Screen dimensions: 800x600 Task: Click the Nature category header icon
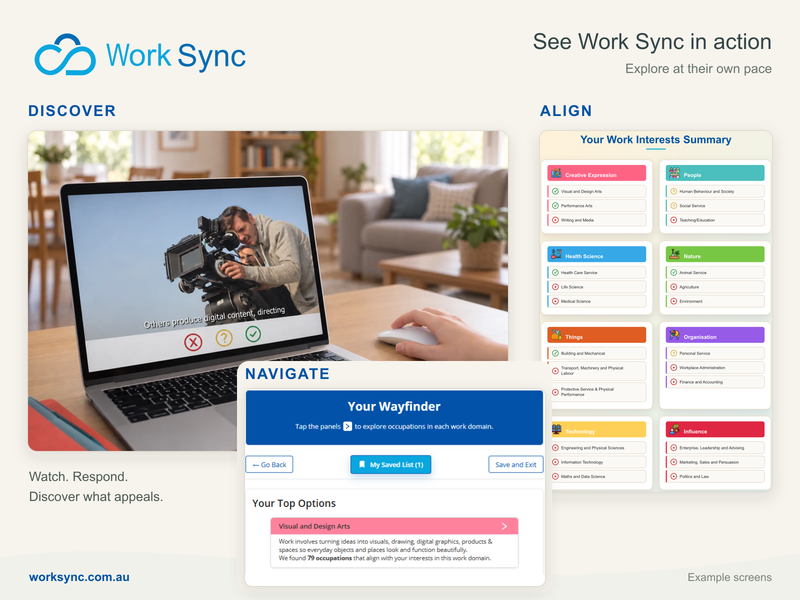pyautogui.click(x=674, y=254)
